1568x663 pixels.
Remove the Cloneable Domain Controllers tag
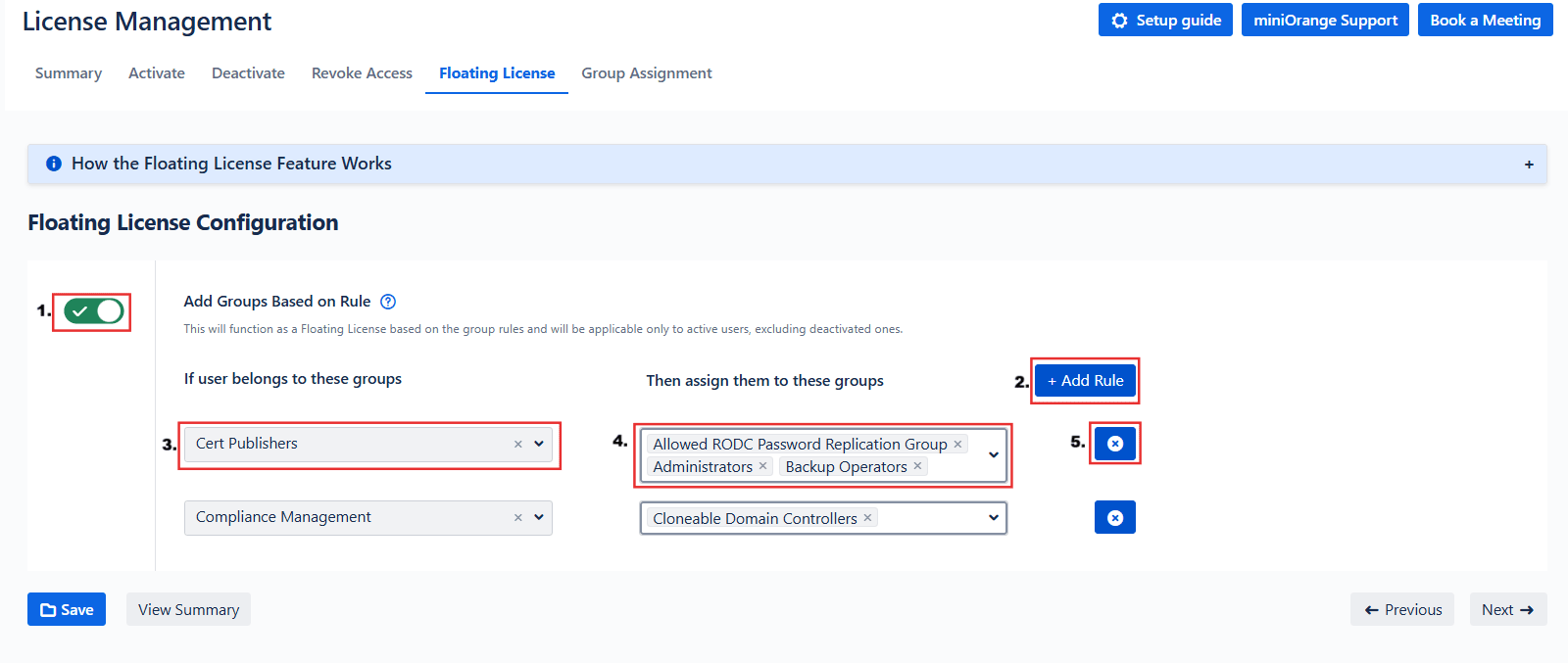click(867, 518)
